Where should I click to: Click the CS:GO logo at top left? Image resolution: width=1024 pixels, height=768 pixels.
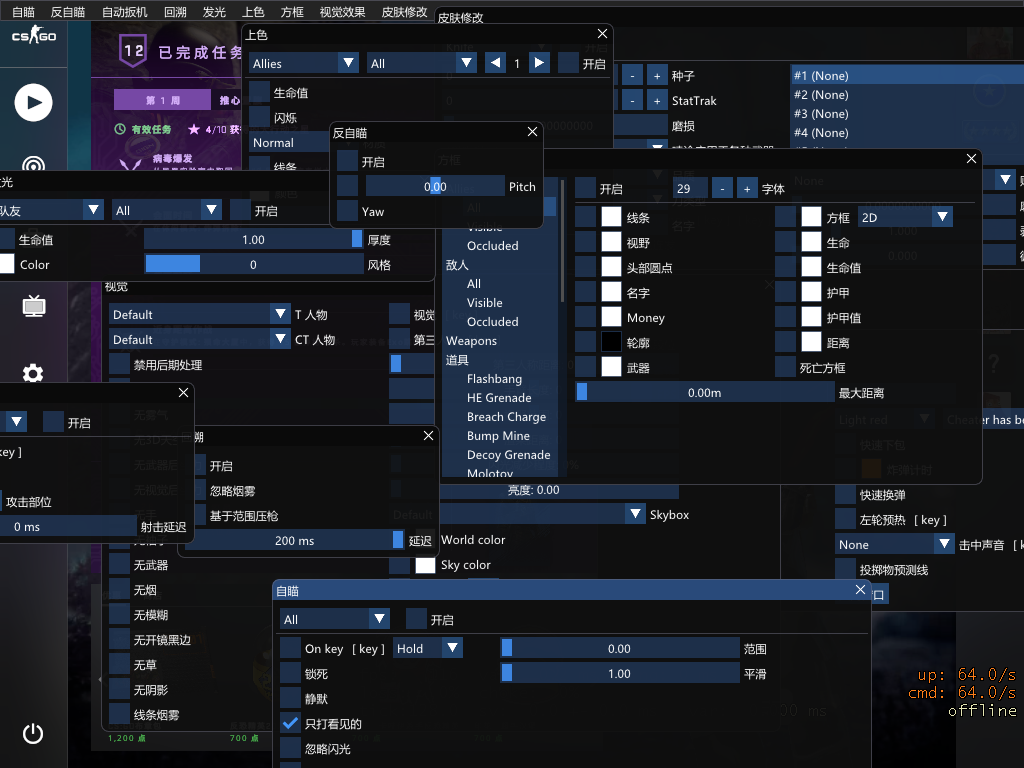[33, 37]
